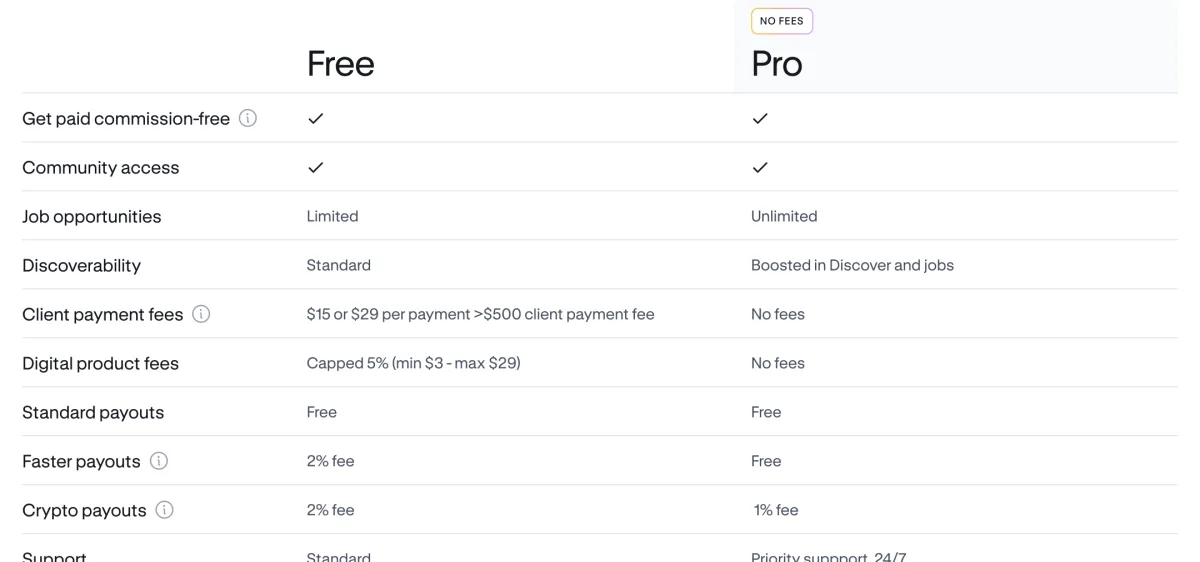Screen dimensions: 1200x562
Task: Click the Get paid commission-free label
Action: (x=126, y=118)
